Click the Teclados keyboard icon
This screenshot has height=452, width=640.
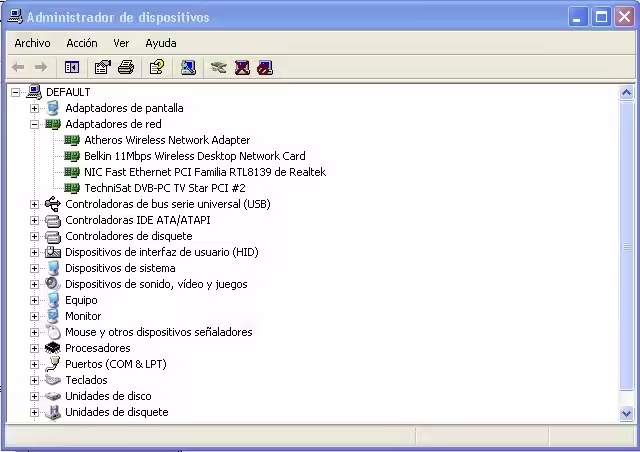(53, 380)
